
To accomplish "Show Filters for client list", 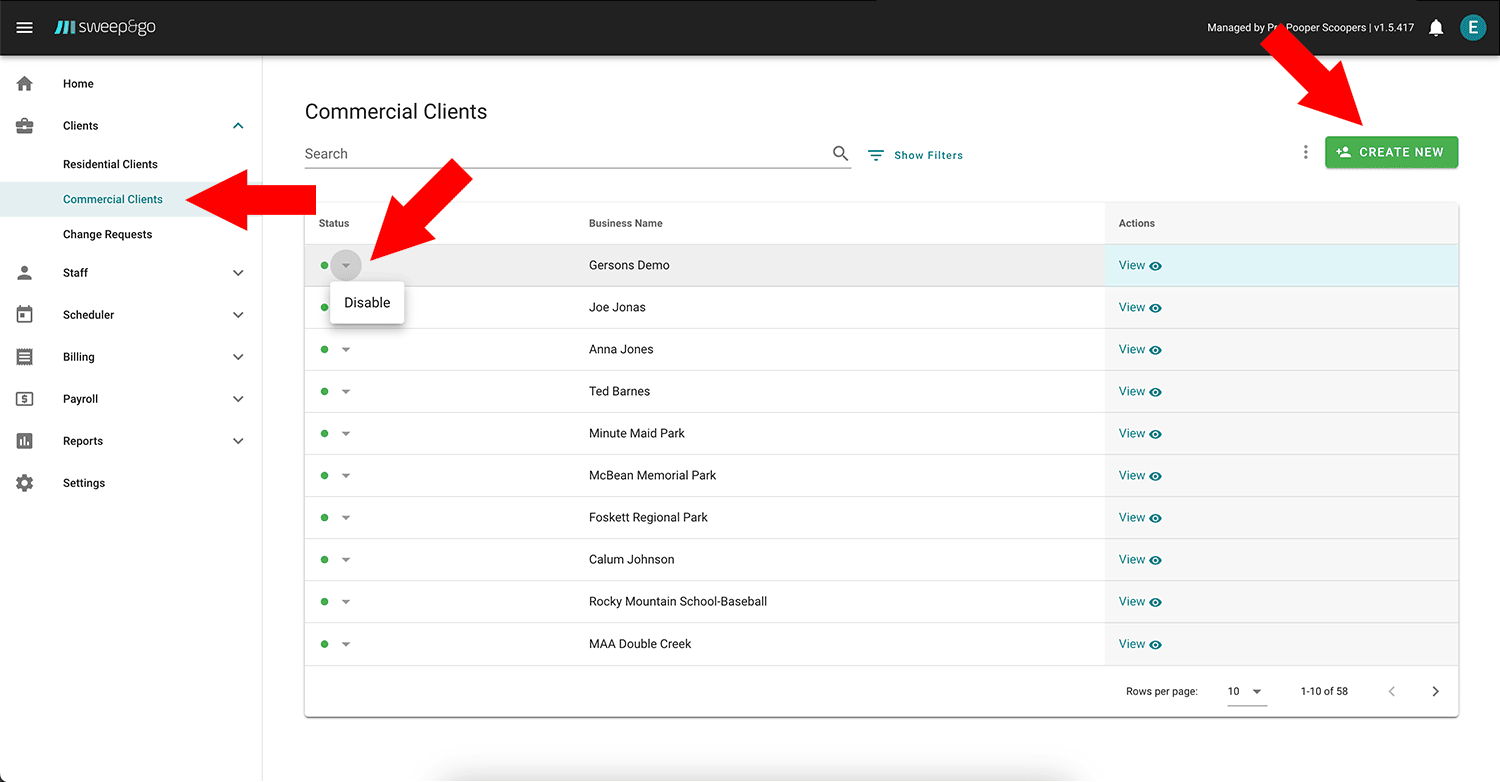I will pyautogui.click(x=915, y=155).
